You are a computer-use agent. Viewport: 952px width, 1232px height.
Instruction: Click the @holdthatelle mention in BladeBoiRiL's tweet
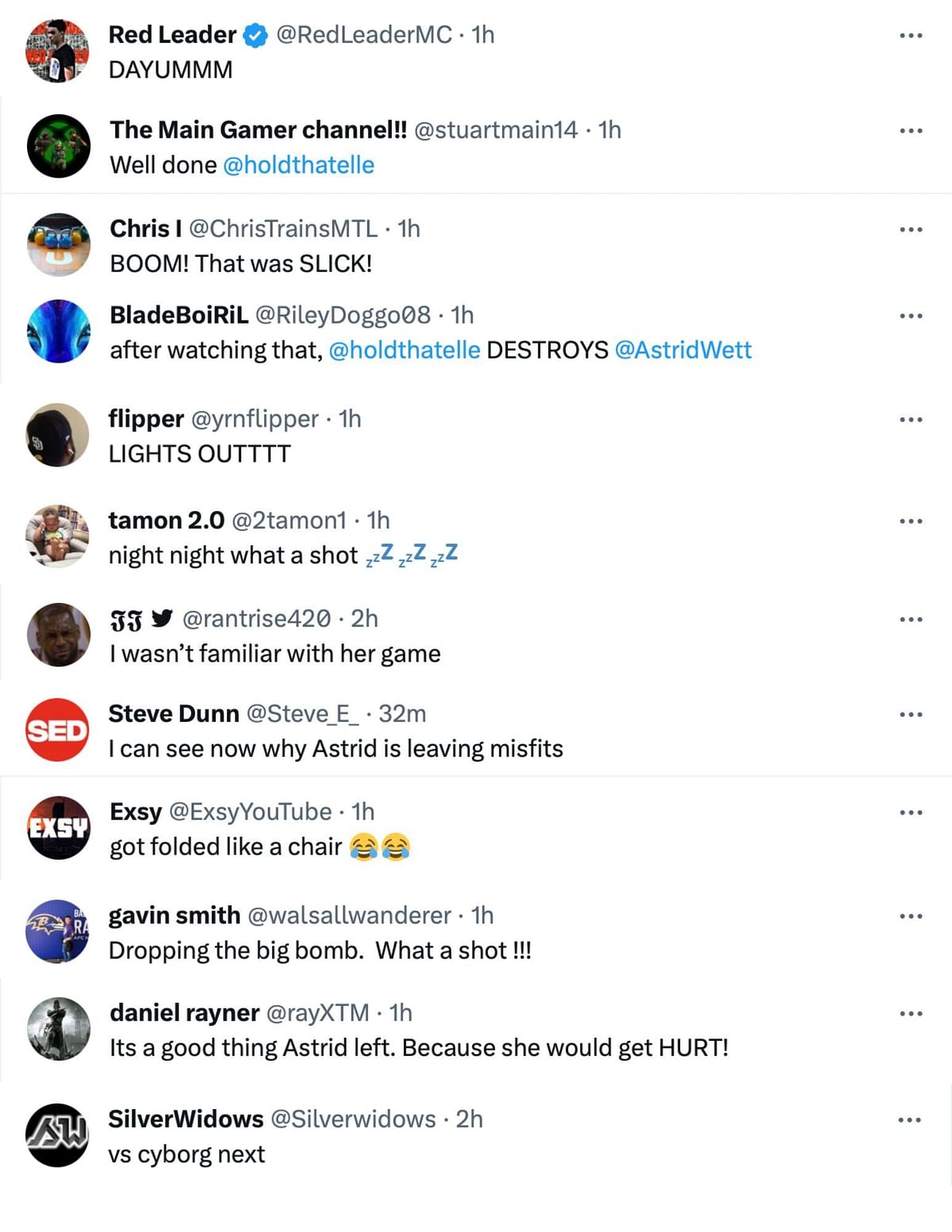[x=404, y=350]
